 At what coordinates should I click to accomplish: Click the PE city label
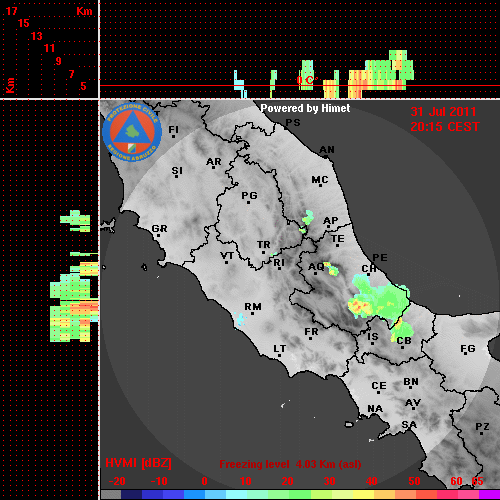(380, 257)
